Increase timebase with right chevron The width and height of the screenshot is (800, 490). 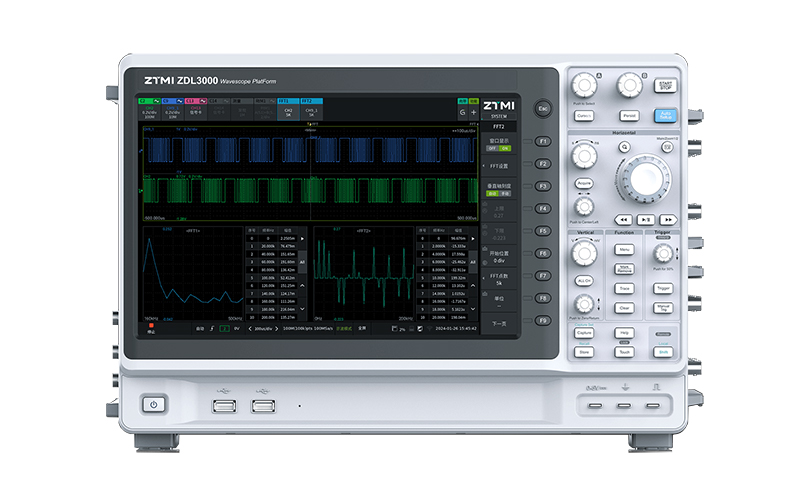tap(277, 329)
